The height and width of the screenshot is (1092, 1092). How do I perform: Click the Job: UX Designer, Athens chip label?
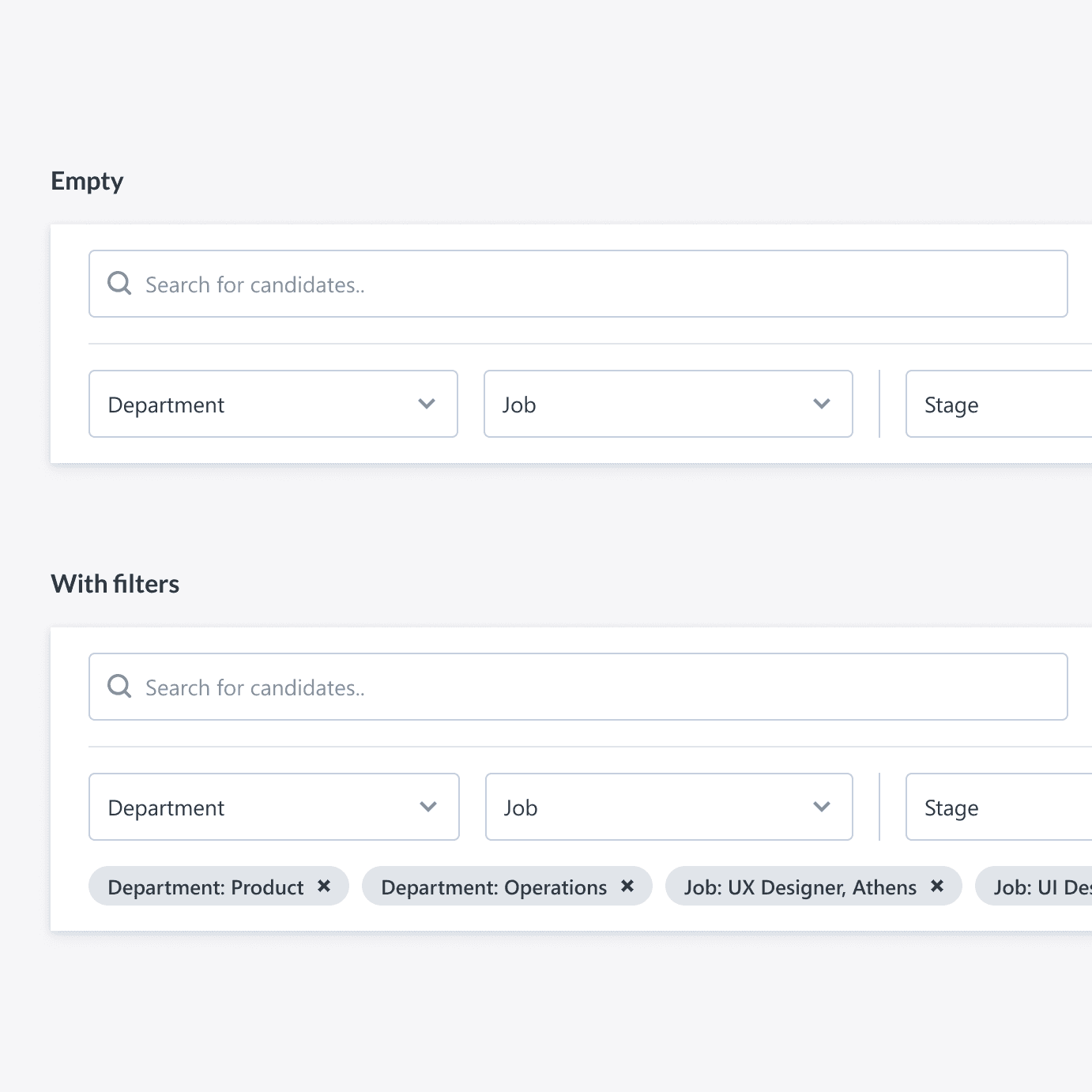point(800,887)
